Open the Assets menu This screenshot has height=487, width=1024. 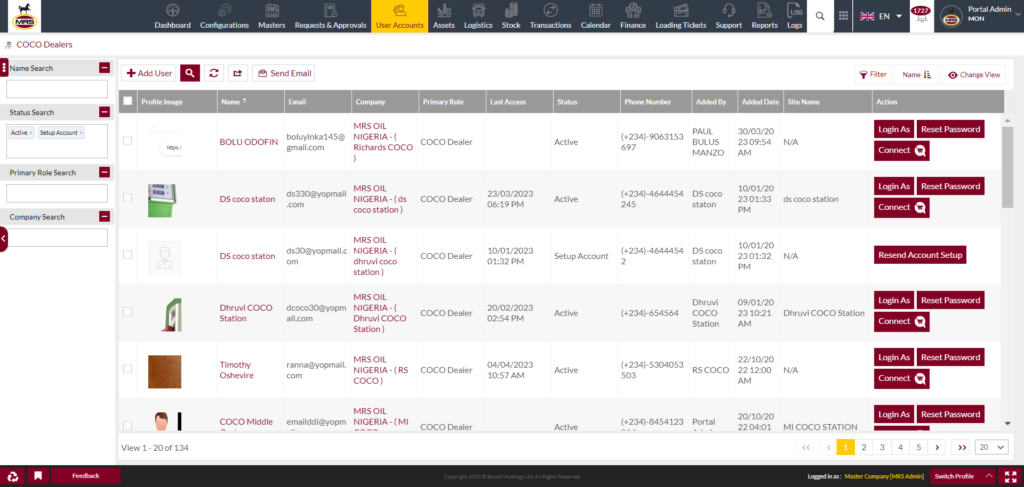(444, 16)
